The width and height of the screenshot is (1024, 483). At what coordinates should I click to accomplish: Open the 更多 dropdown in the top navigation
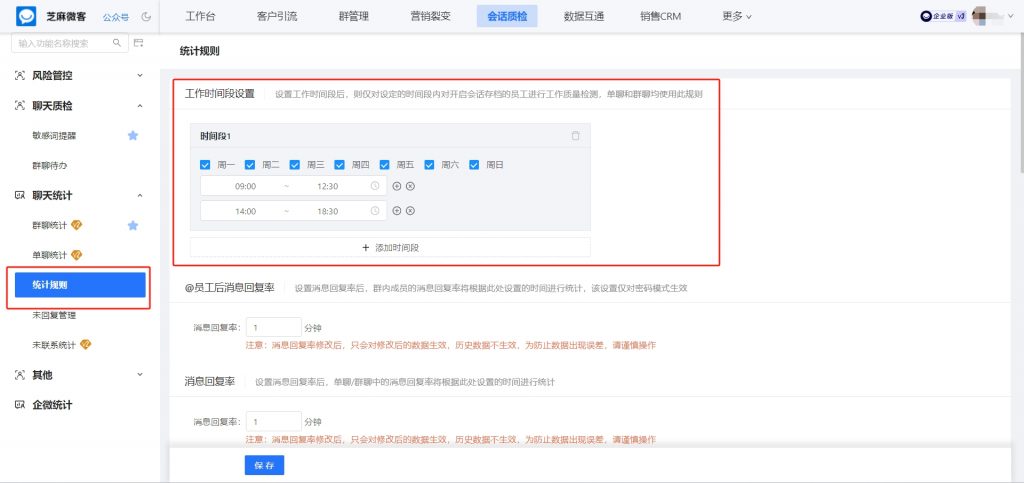[x=737, y=16]
